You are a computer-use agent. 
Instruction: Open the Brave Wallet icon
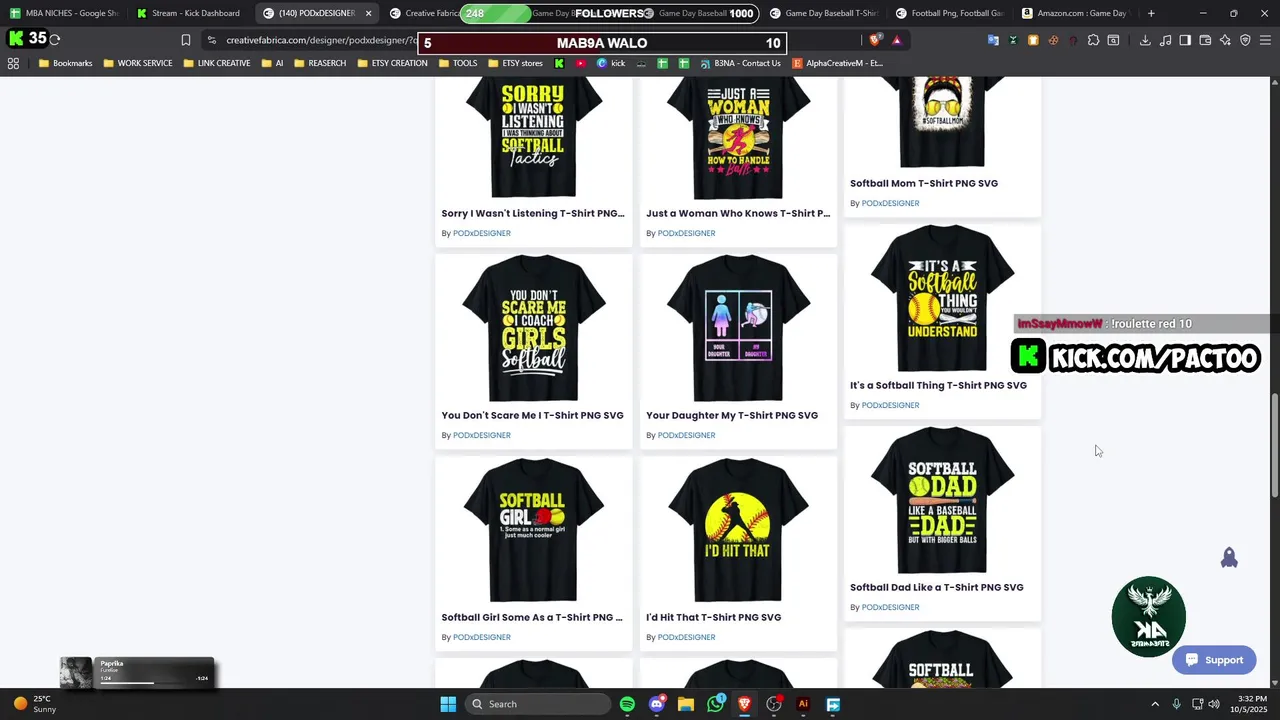tap(1205, 40)
